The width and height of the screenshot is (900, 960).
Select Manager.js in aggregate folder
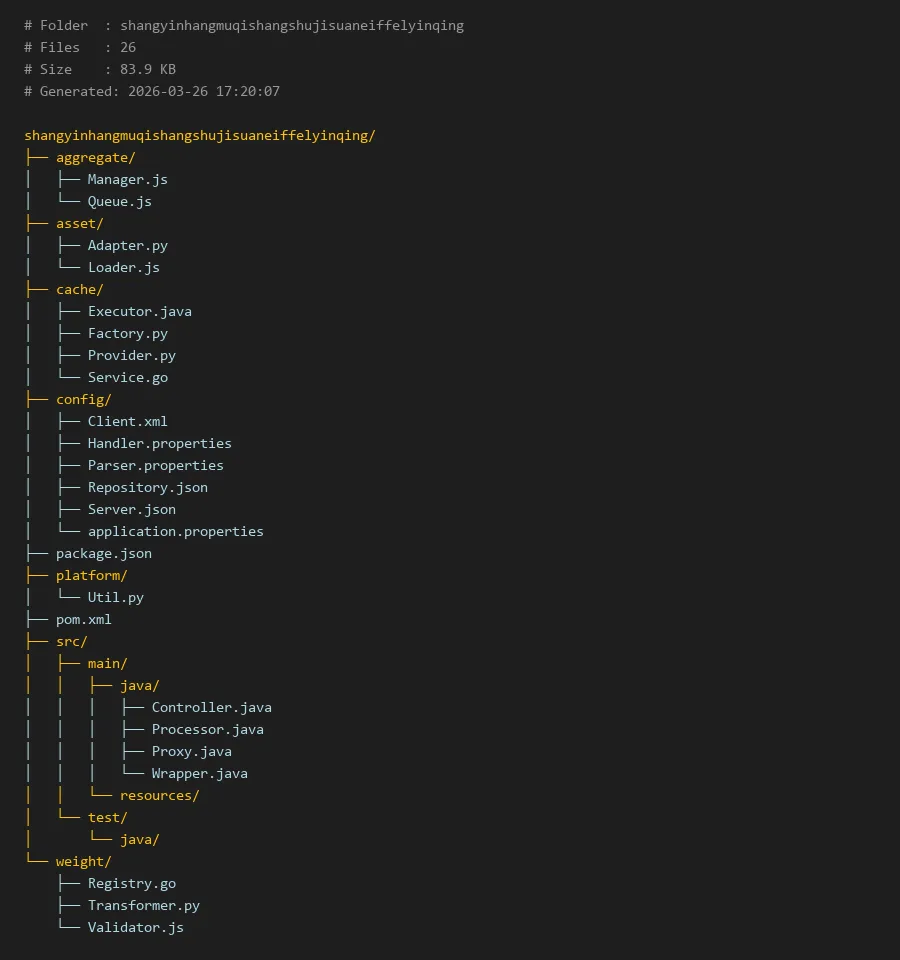127,179
